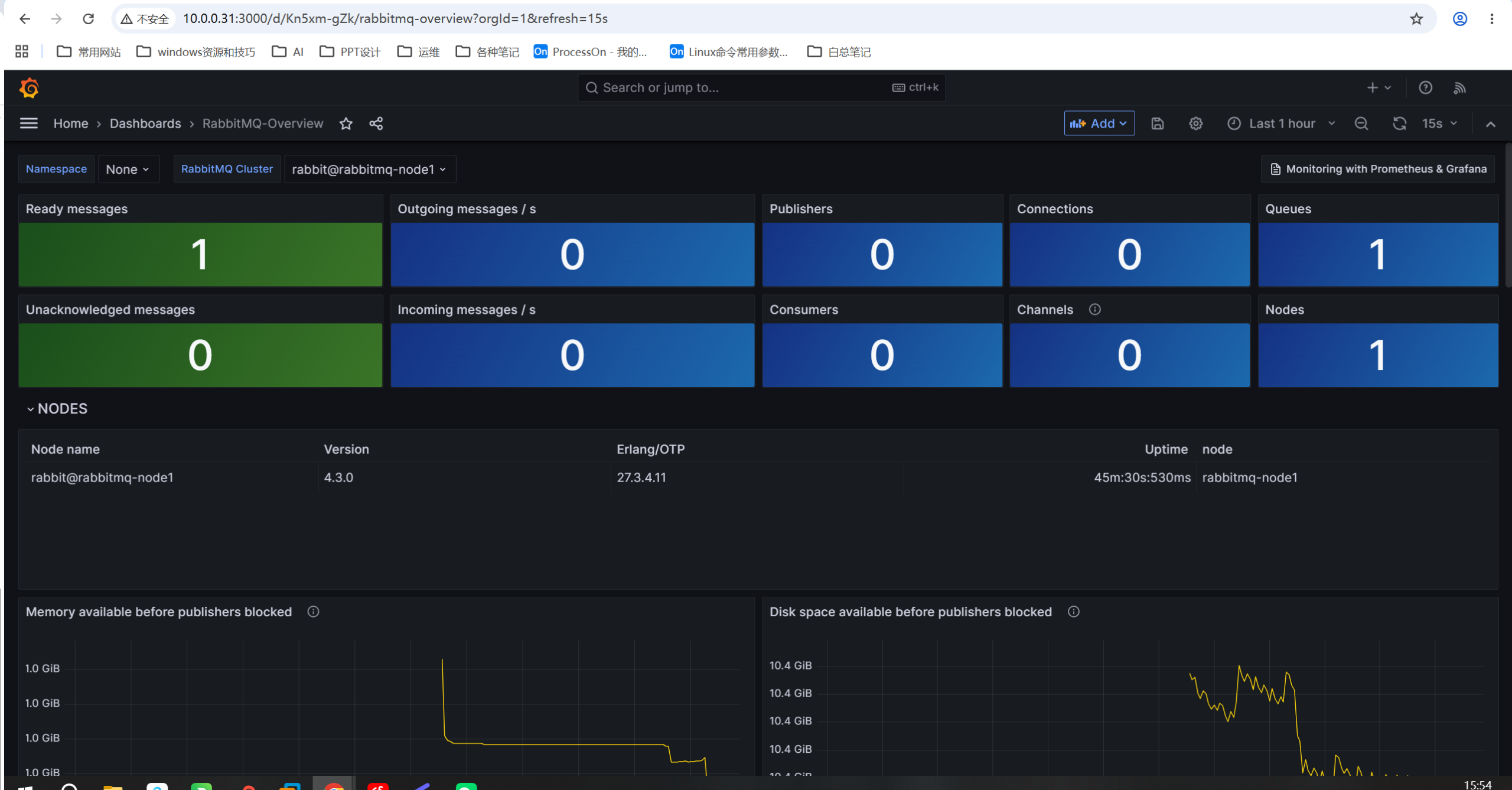
Task: Click the dashboard vertical scrollbar
Action: 1508,216
